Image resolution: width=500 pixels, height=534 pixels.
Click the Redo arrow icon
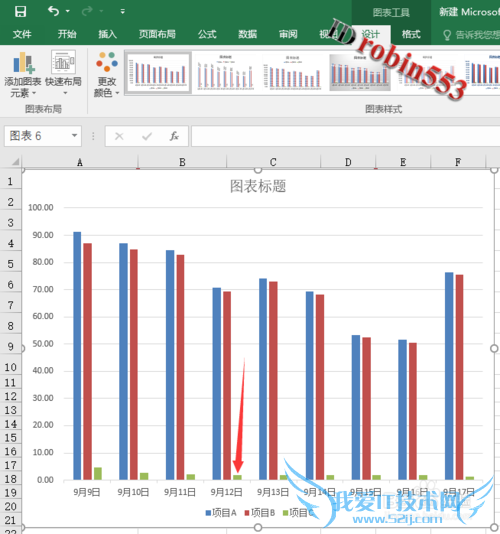click(x=87, y=12)
